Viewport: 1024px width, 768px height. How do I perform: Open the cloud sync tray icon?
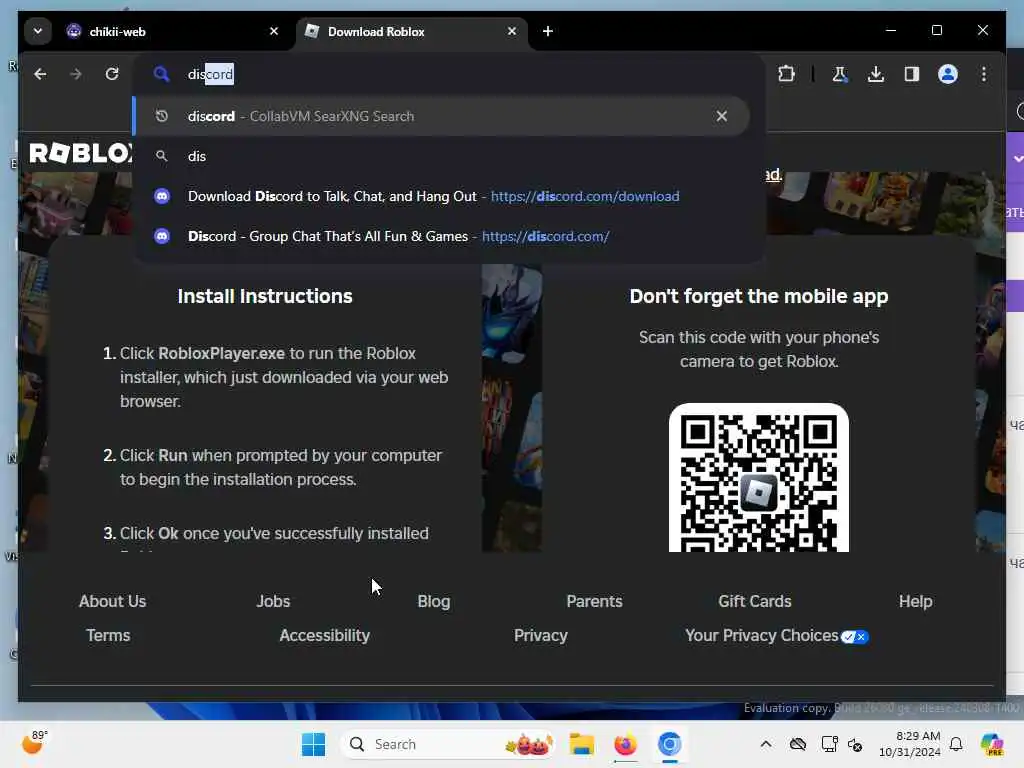[x=797, y=744]
